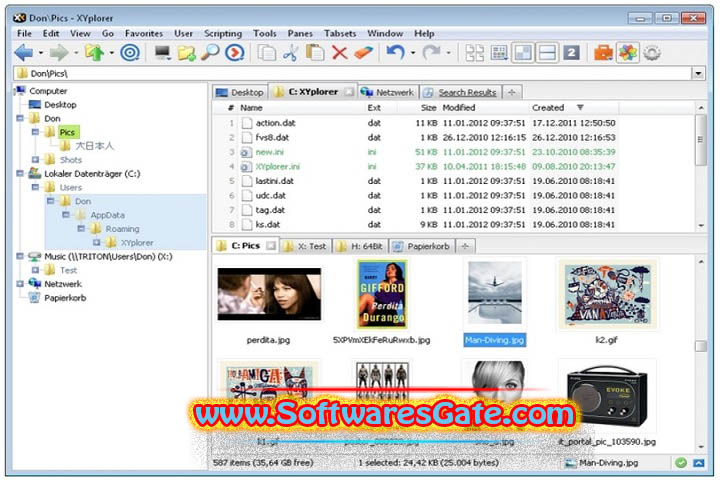Viewport: 720px width, 480px height.
Task: Click the upper file list scrollbar thumb
Action: [x=700, y=140]
